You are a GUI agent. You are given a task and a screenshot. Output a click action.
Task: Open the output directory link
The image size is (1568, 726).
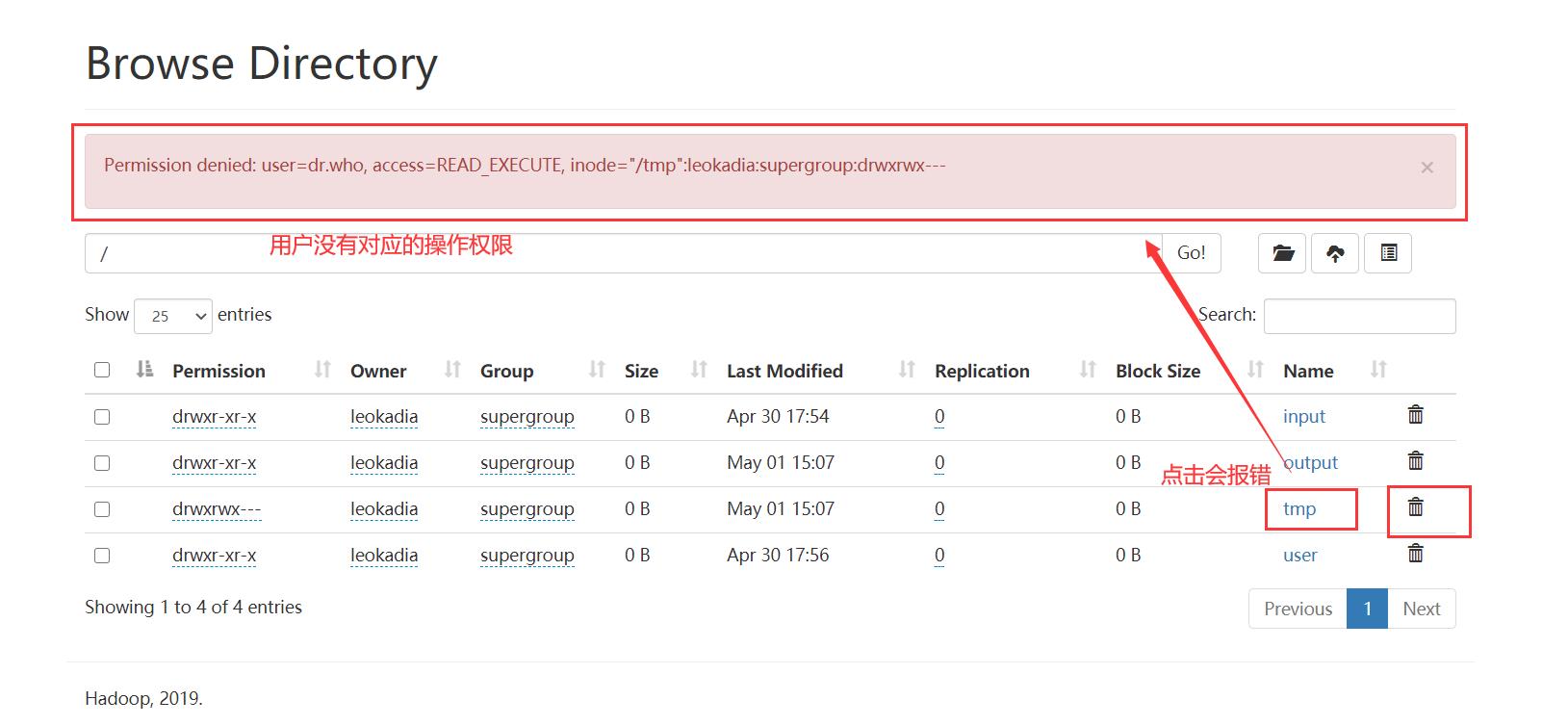1310,462
